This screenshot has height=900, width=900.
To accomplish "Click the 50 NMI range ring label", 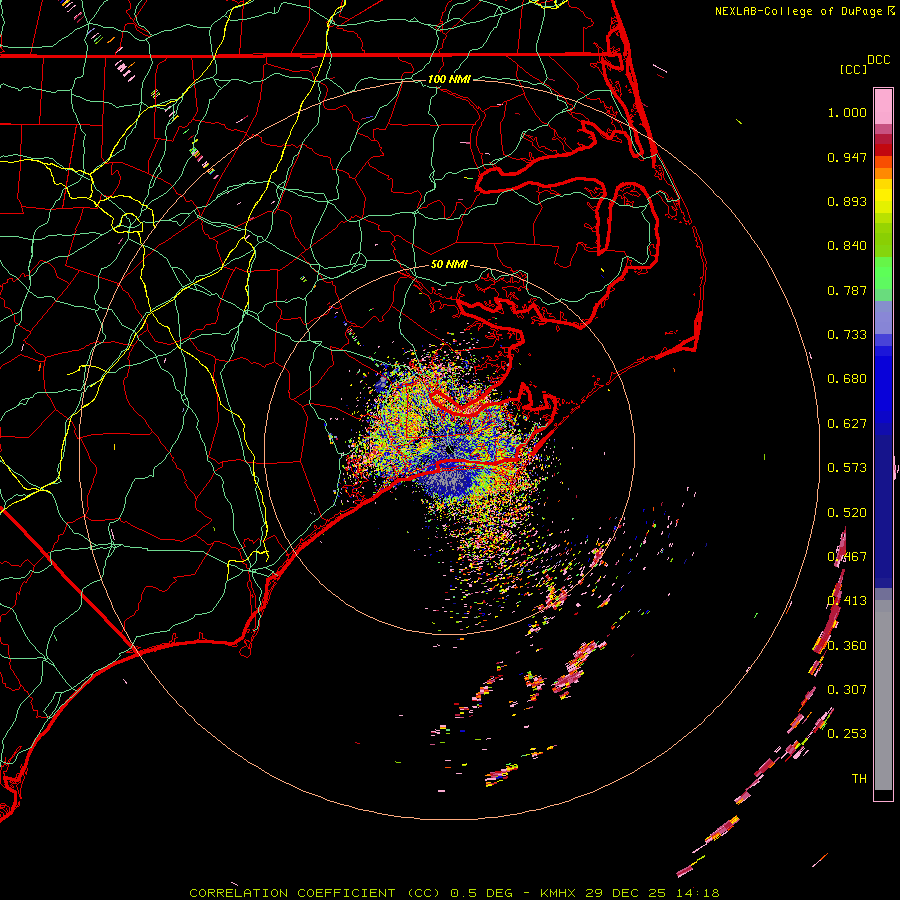I will (x=449, y=265).
